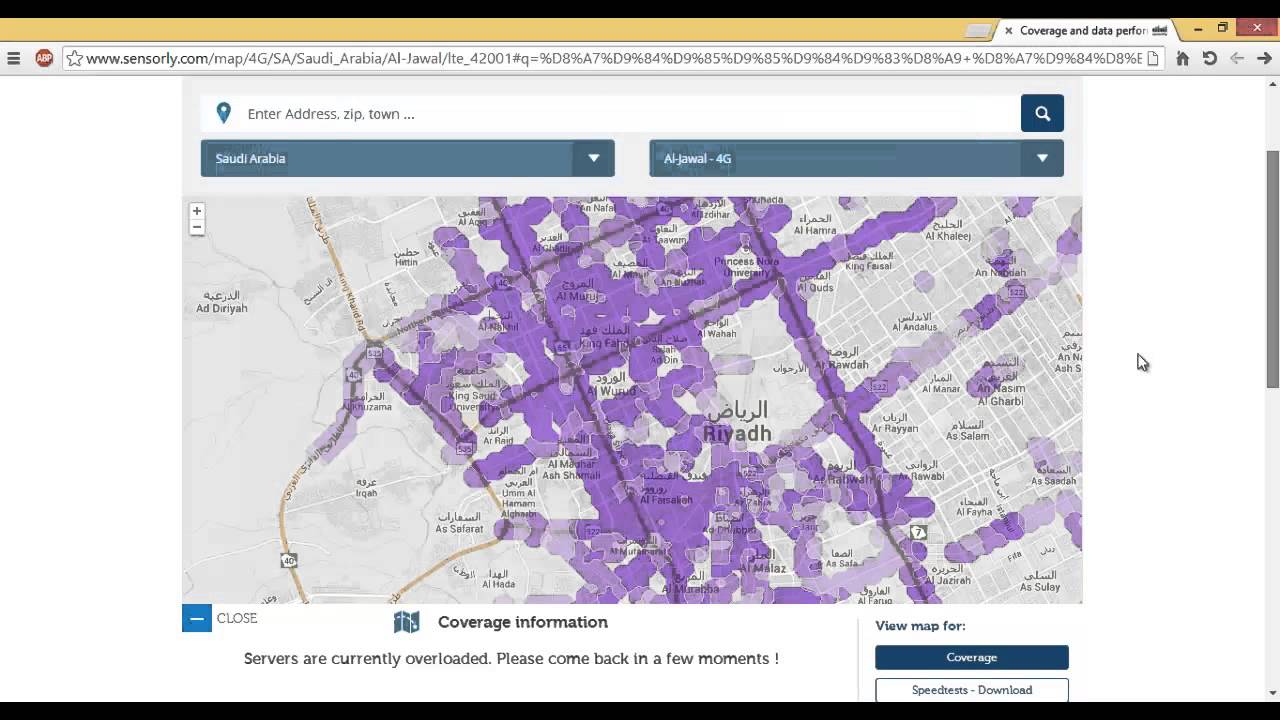Click the search magnifier button
This screenshot has height=720, width=1280.
[1042, 113]
